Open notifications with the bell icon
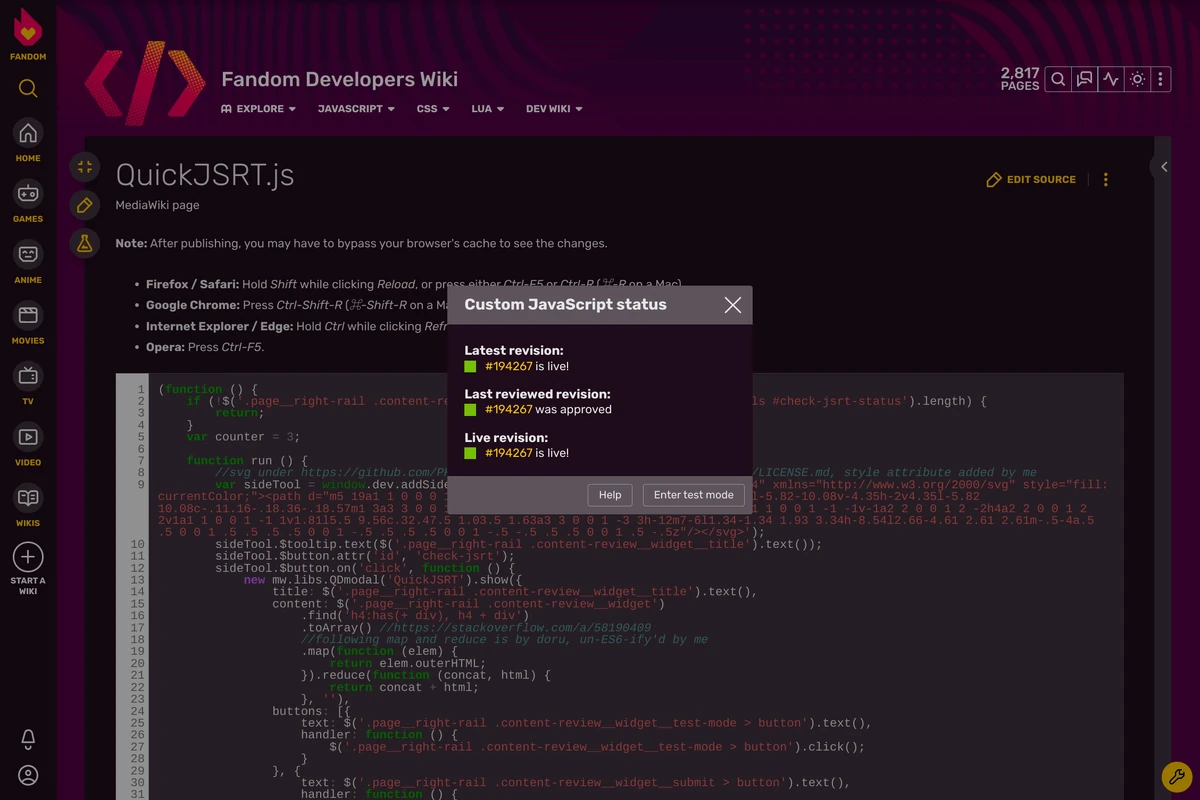 click(x=27, y=737)
